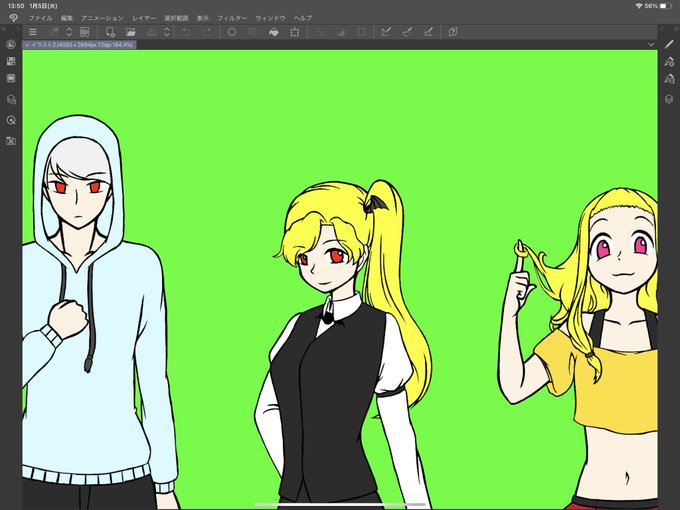Screen dimensions: 680x510
Task: Open the 編集 menu
Action: (x=67, y=18)
